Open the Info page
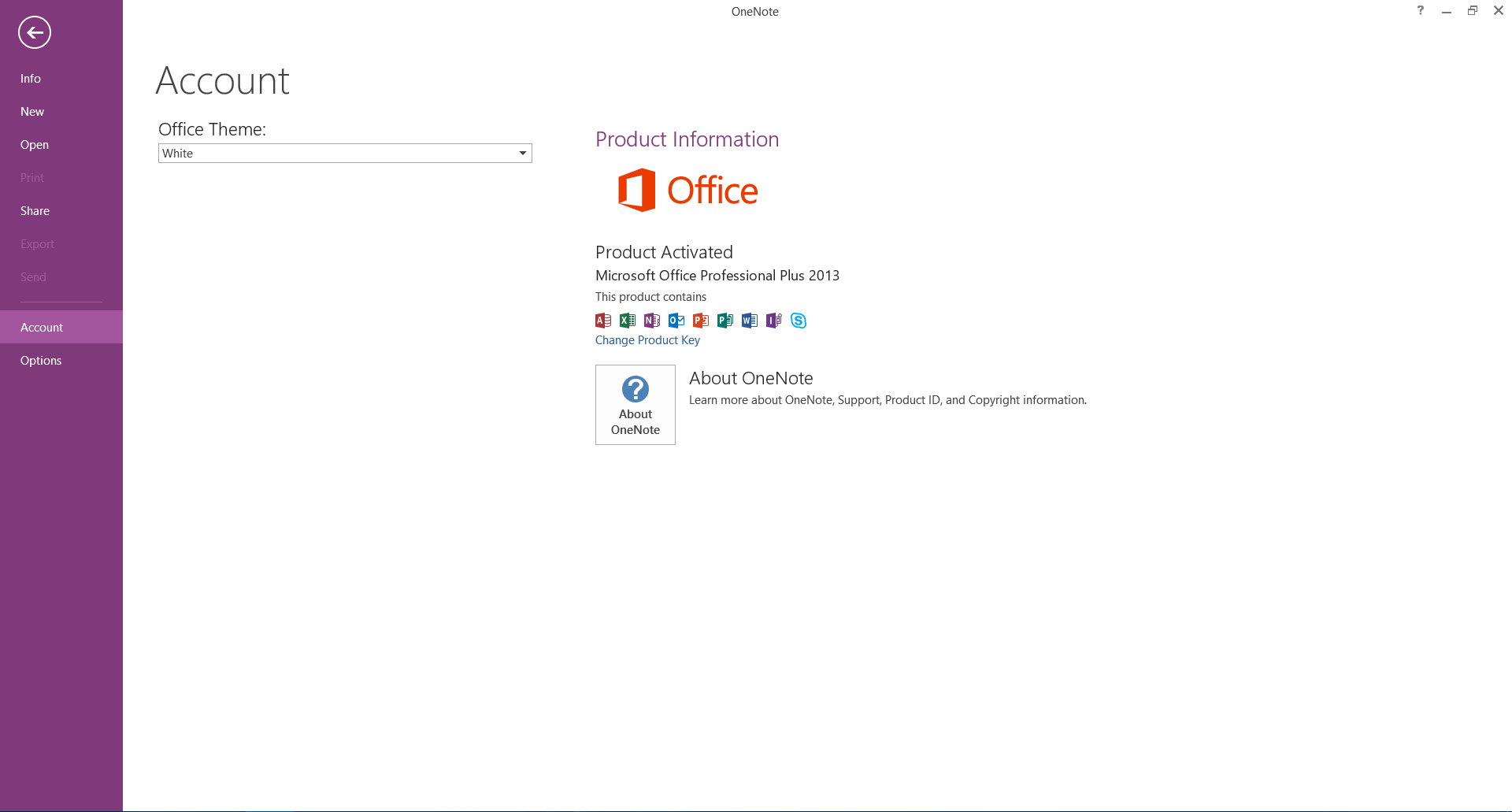 [61, 79]
